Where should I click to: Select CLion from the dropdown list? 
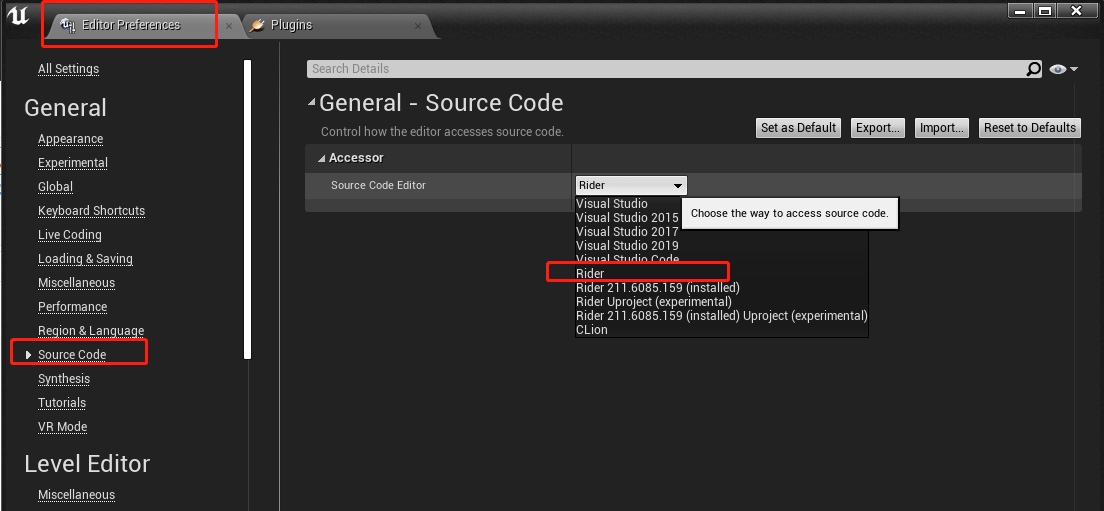point(591,329)
